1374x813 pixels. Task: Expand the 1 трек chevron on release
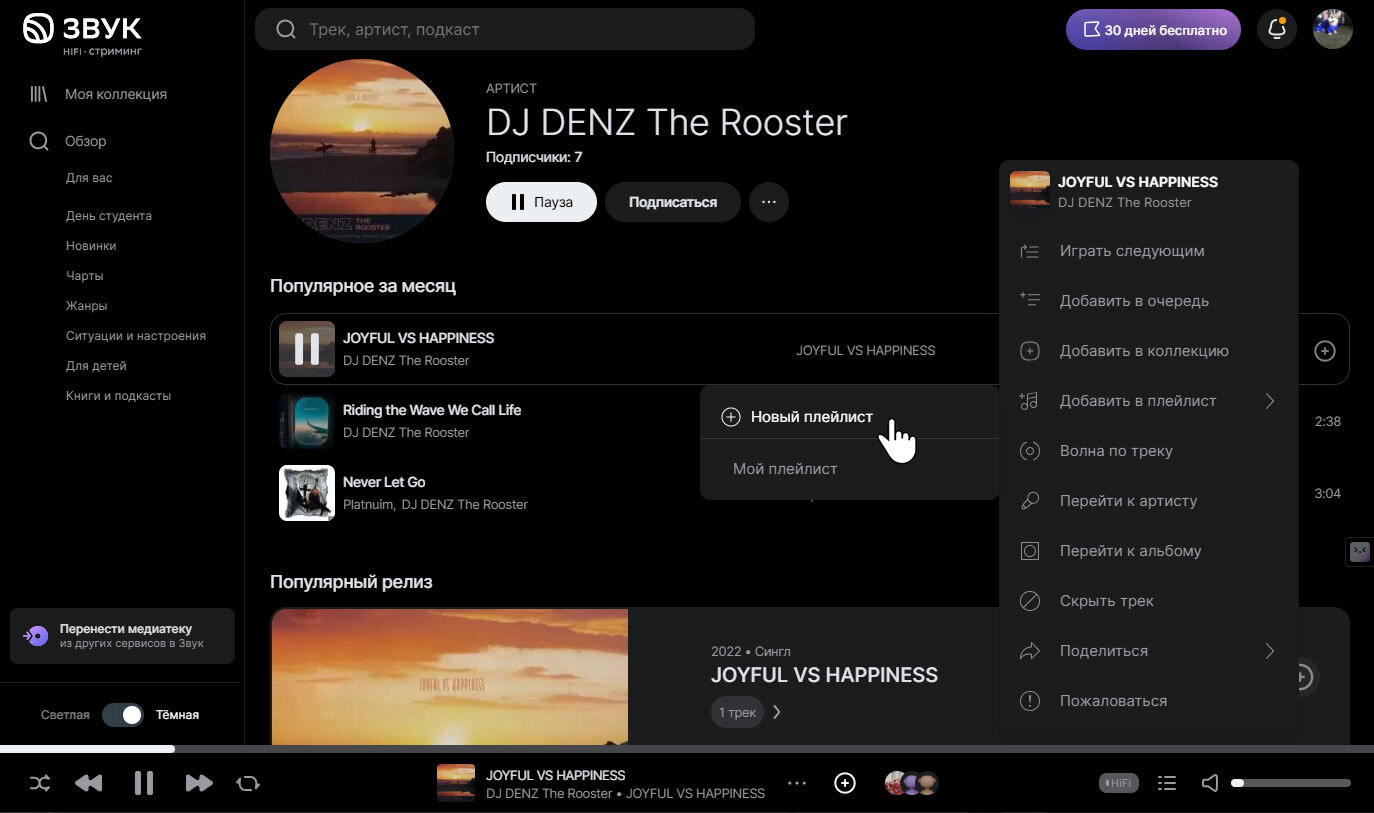tap(777, 713)
